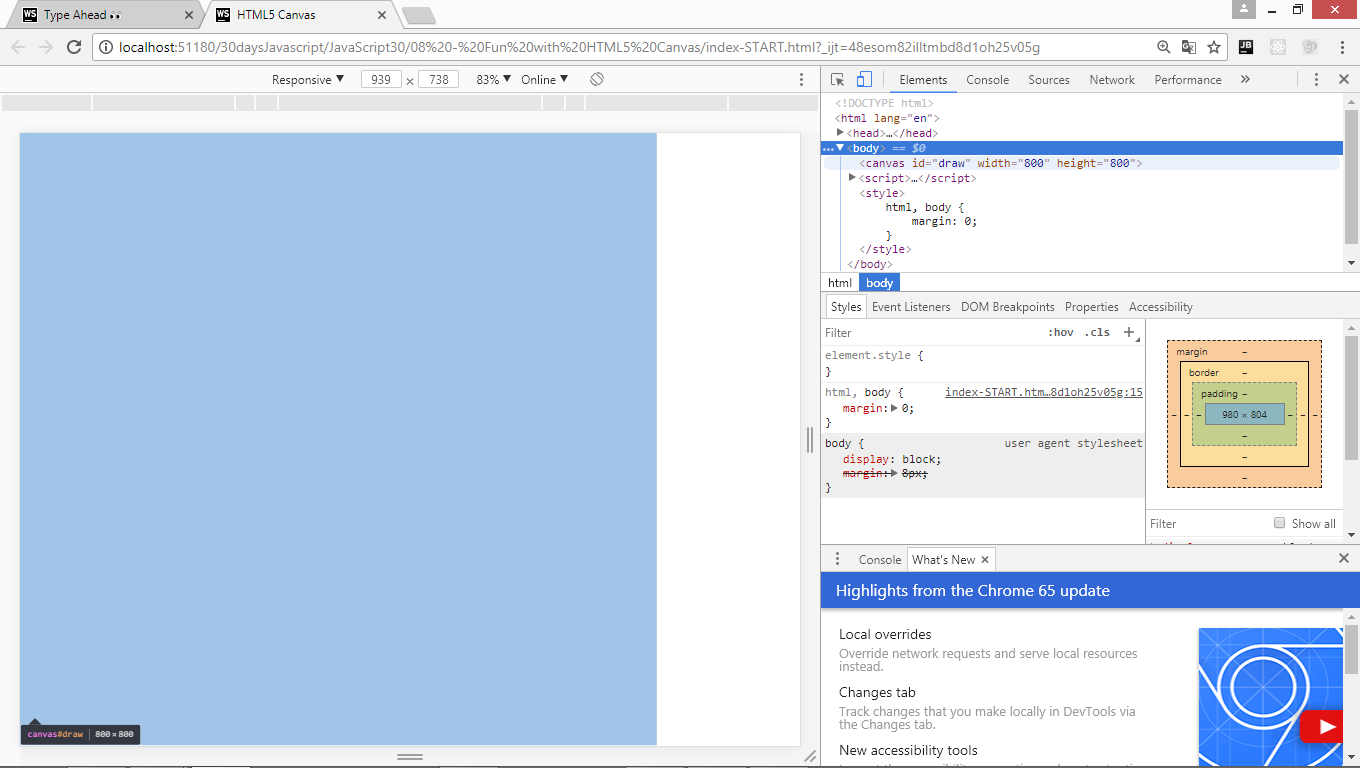This screenshot has width=1360, height=768.
Task: Select the Event Listeners tab
Action: 910,307
